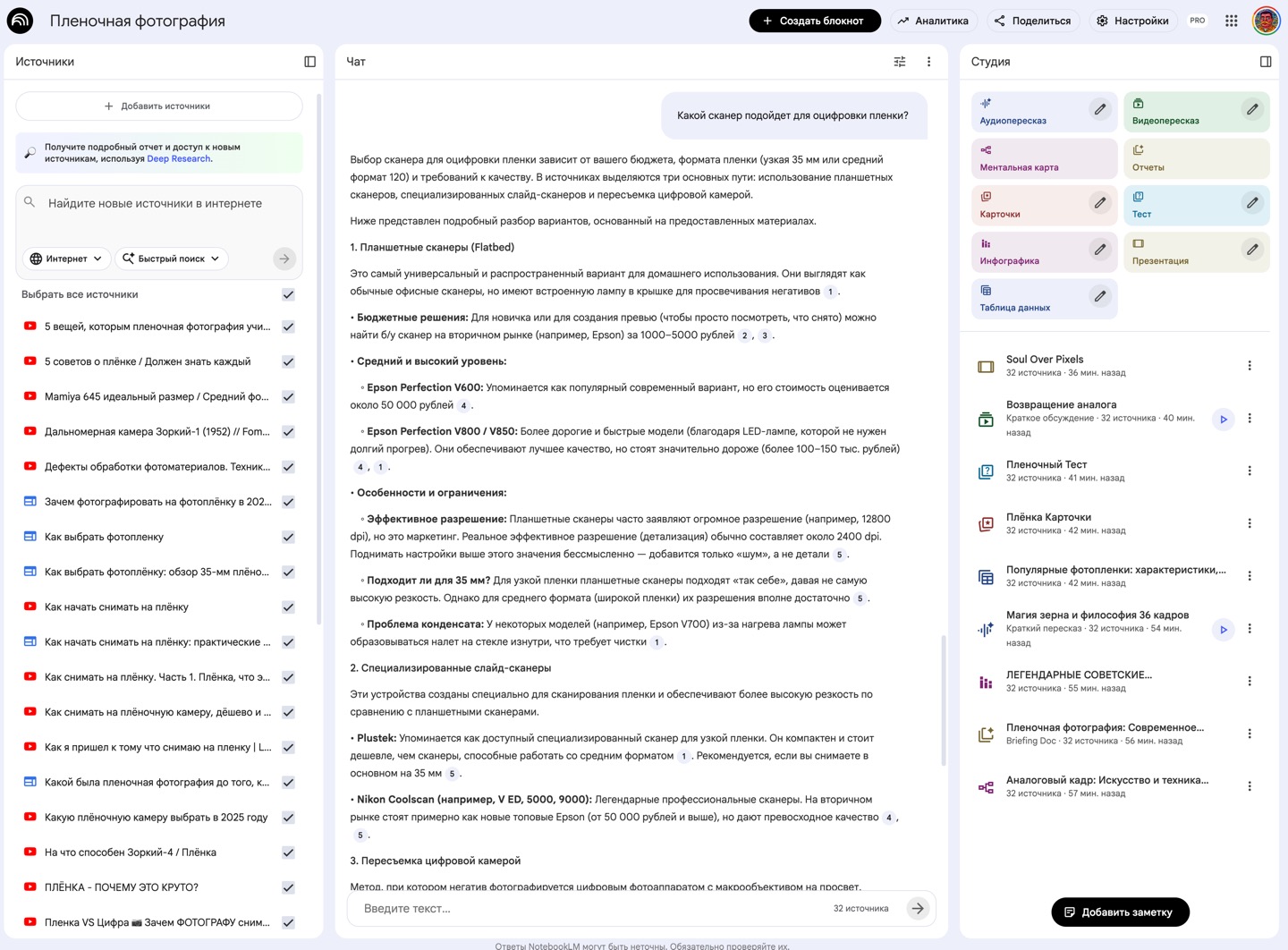The image size is (1288, 950).
Task: Open chat more options menu
Action: pos(928,62)
